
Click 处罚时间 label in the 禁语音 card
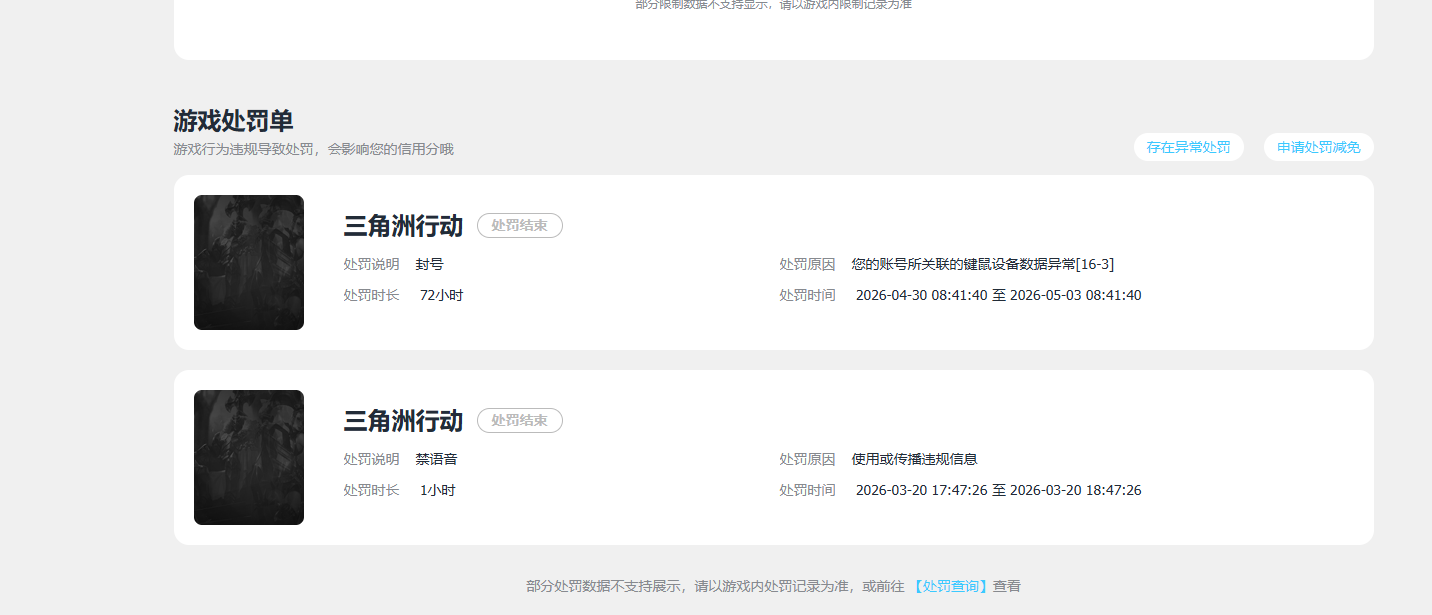807,490
